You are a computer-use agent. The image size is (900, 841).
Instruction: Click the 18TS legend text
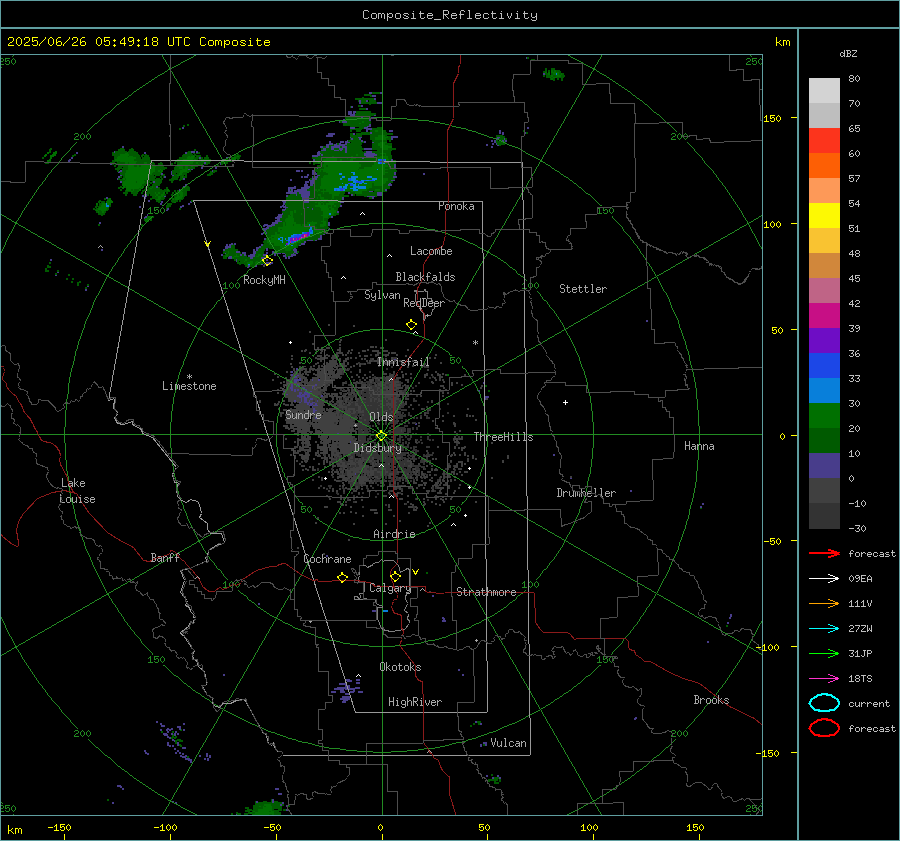(x=860, y=679)
